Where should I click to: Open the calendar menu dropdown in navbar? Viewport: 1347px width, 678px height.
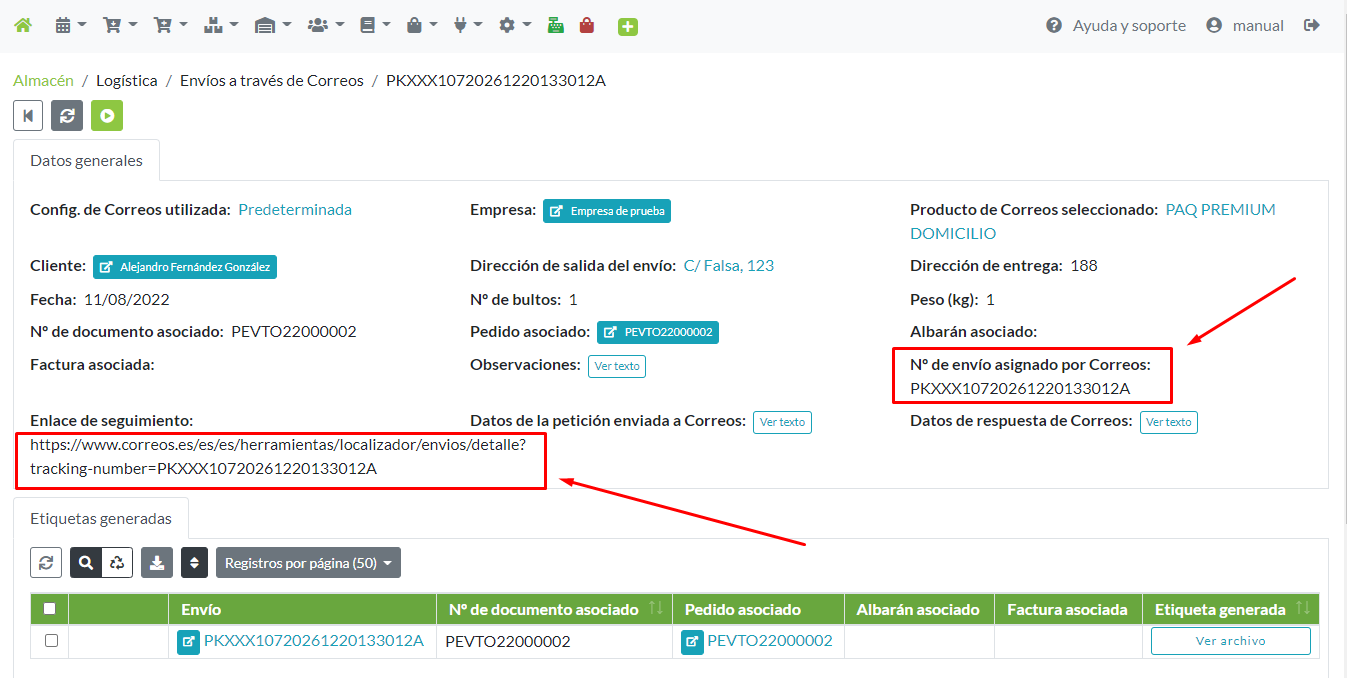point(71,26)
